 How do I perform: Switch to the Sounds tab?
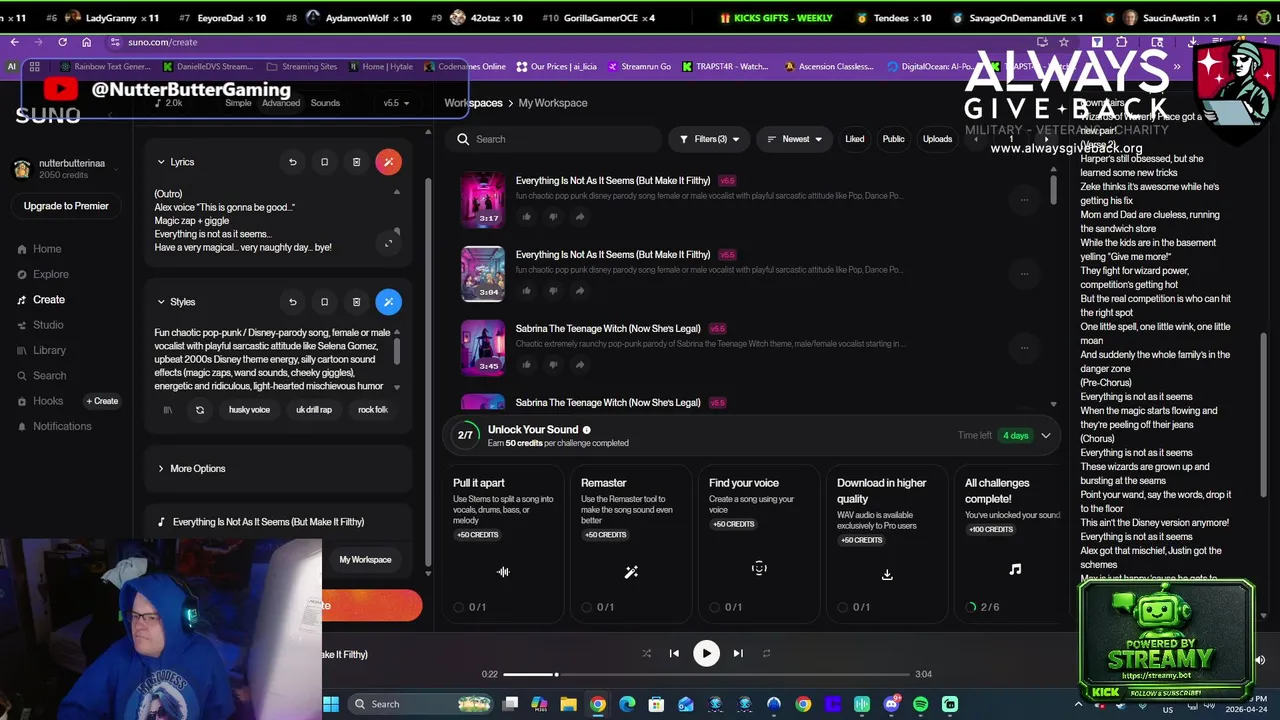pos(325,103)
